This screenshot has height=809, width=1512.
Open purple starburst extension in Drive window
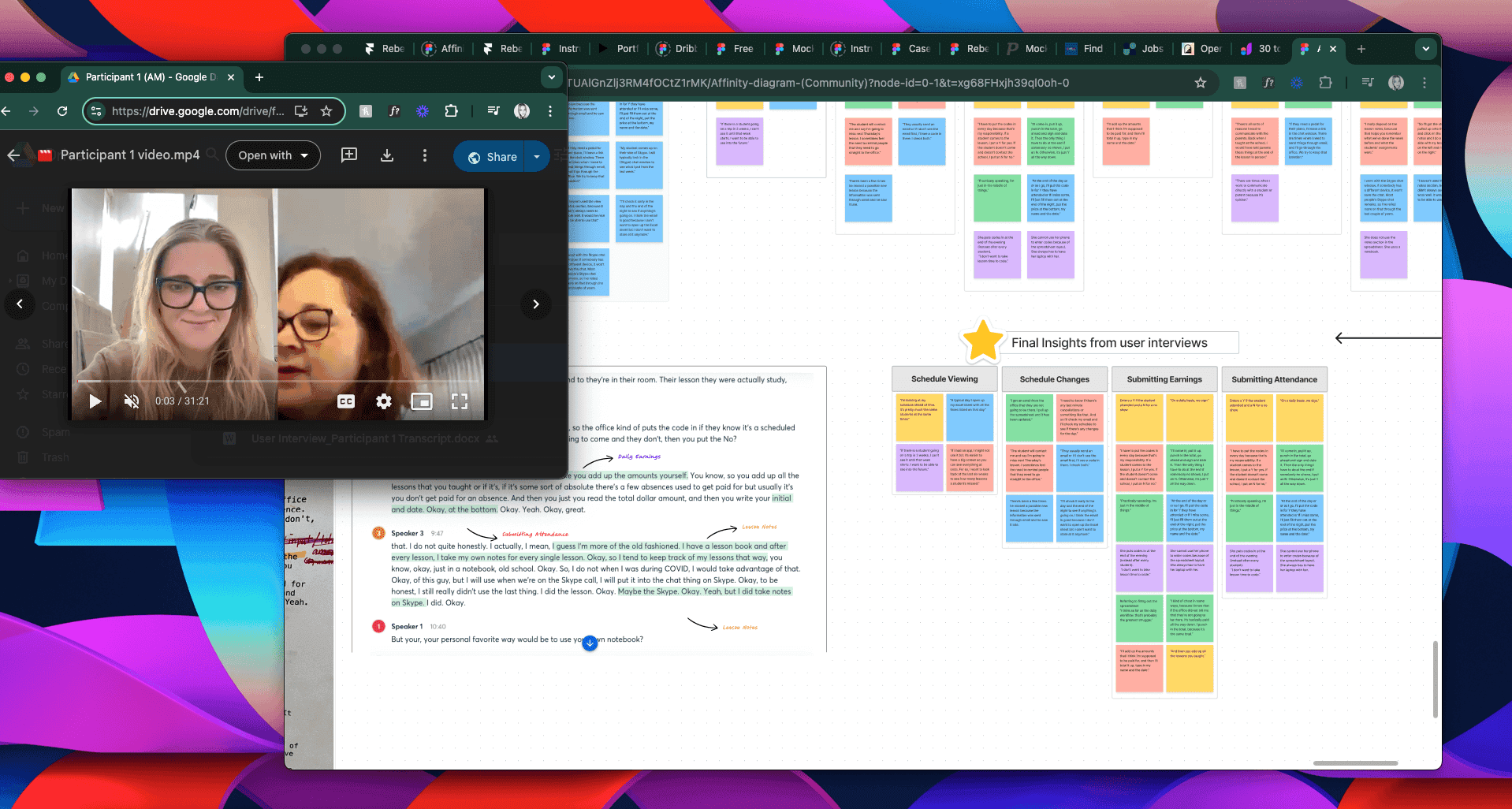[x=423, y=111]
